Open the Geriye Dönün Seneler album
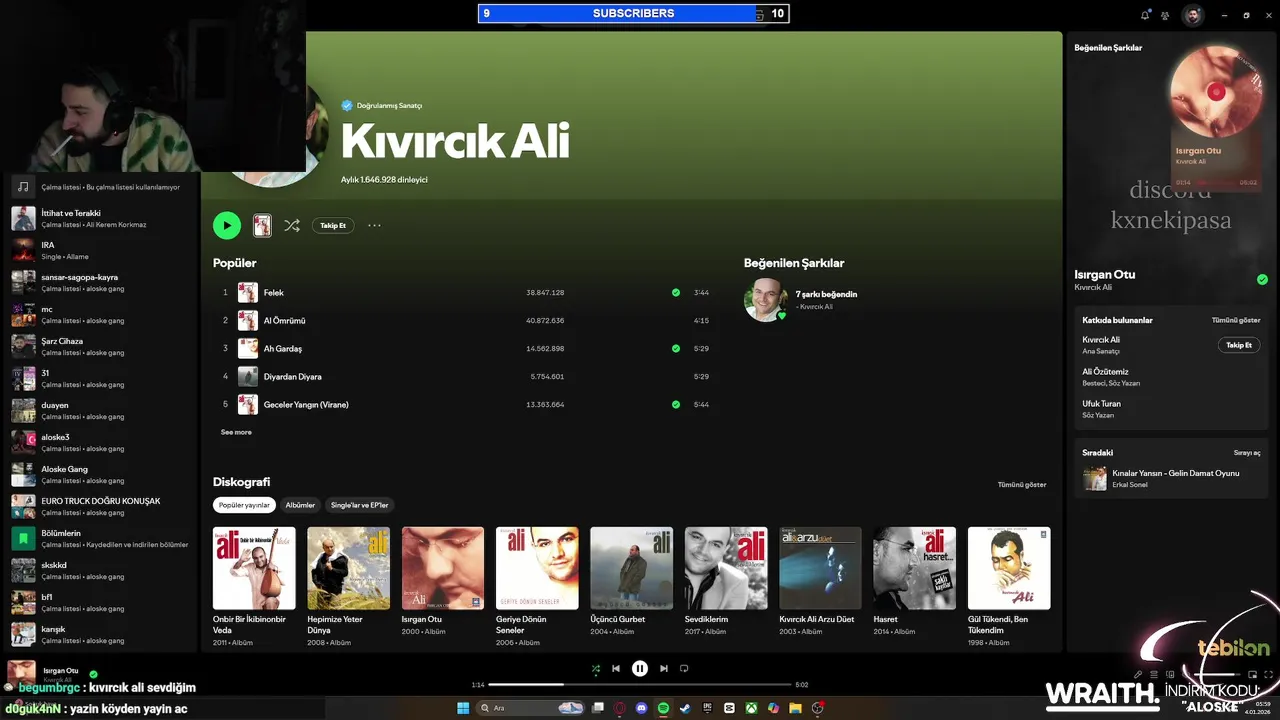Viewport: 1280px width, 720px height. 537,568
